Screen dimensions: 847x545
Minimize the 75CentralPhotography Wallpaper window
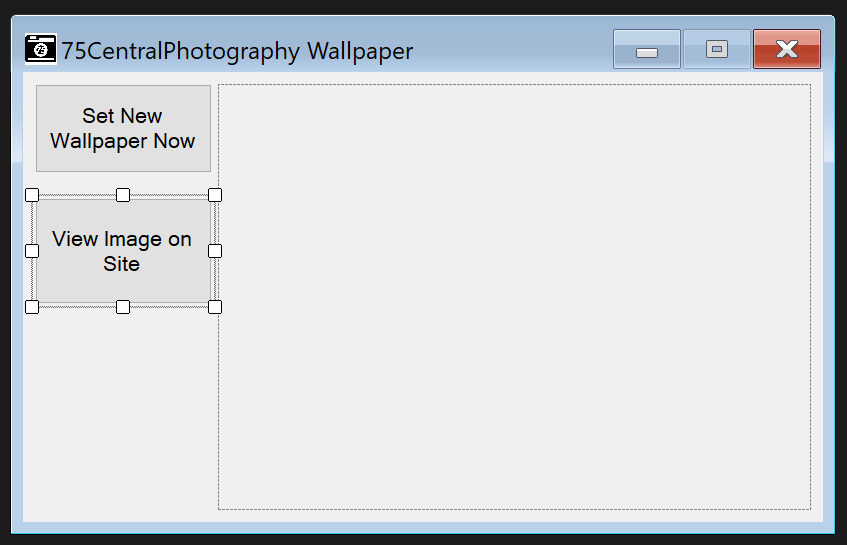click(646, 49)
